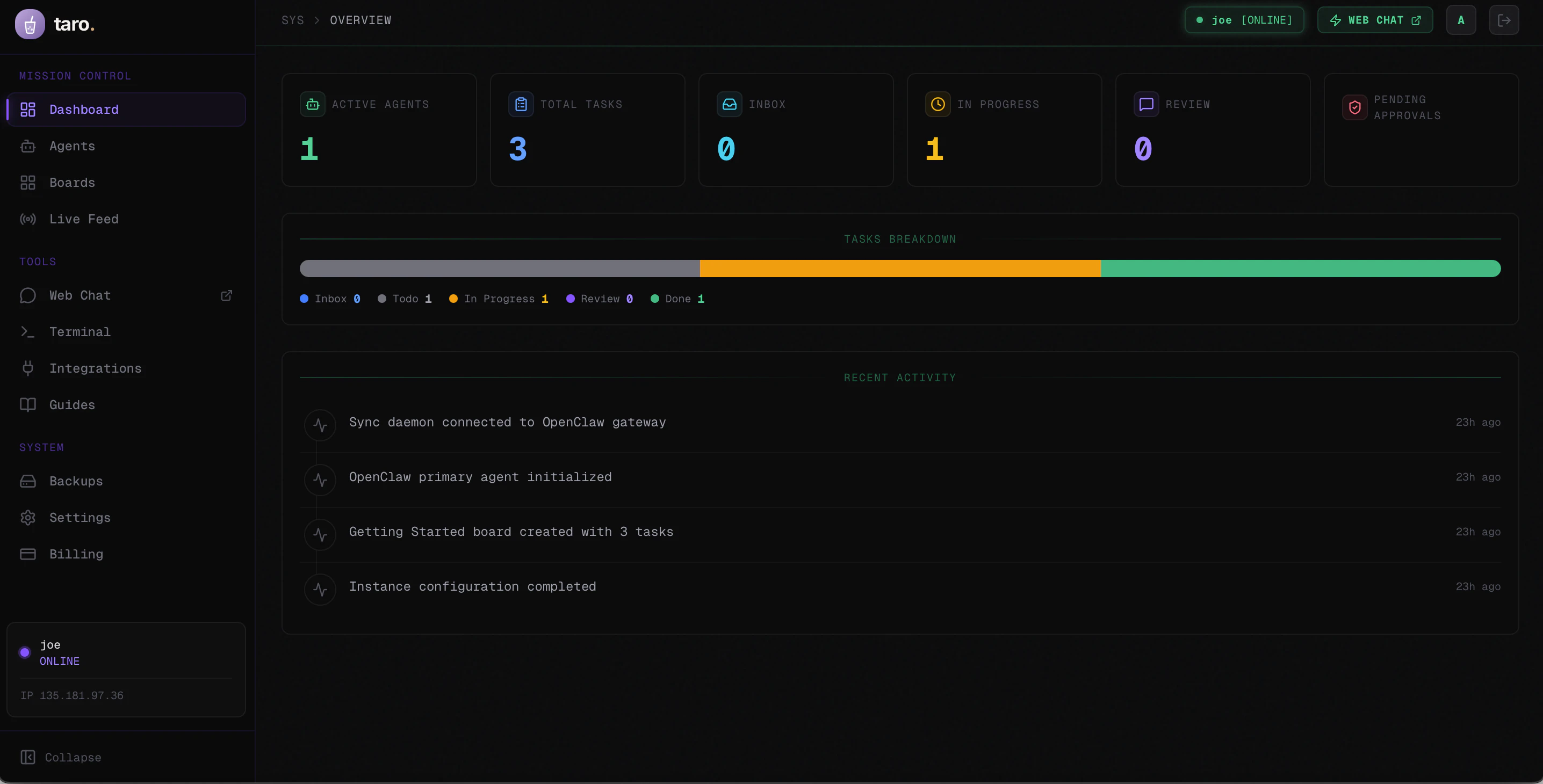Open Web Chat external link icon in sidebar

tap(226, 295)
